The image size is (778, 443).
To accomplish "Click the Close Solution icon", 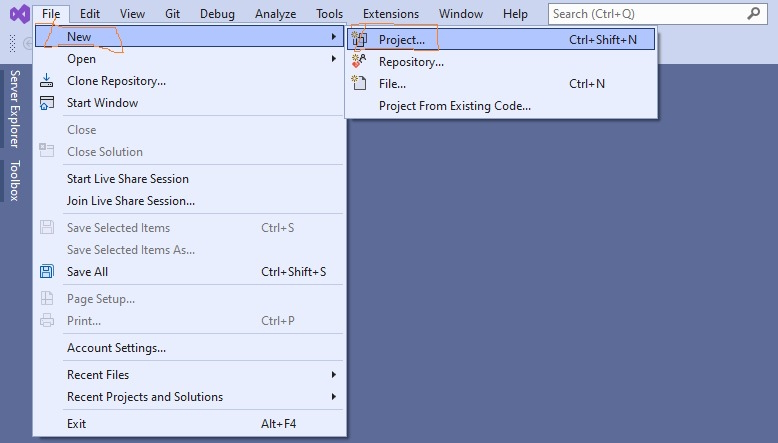I will [47, 150].
